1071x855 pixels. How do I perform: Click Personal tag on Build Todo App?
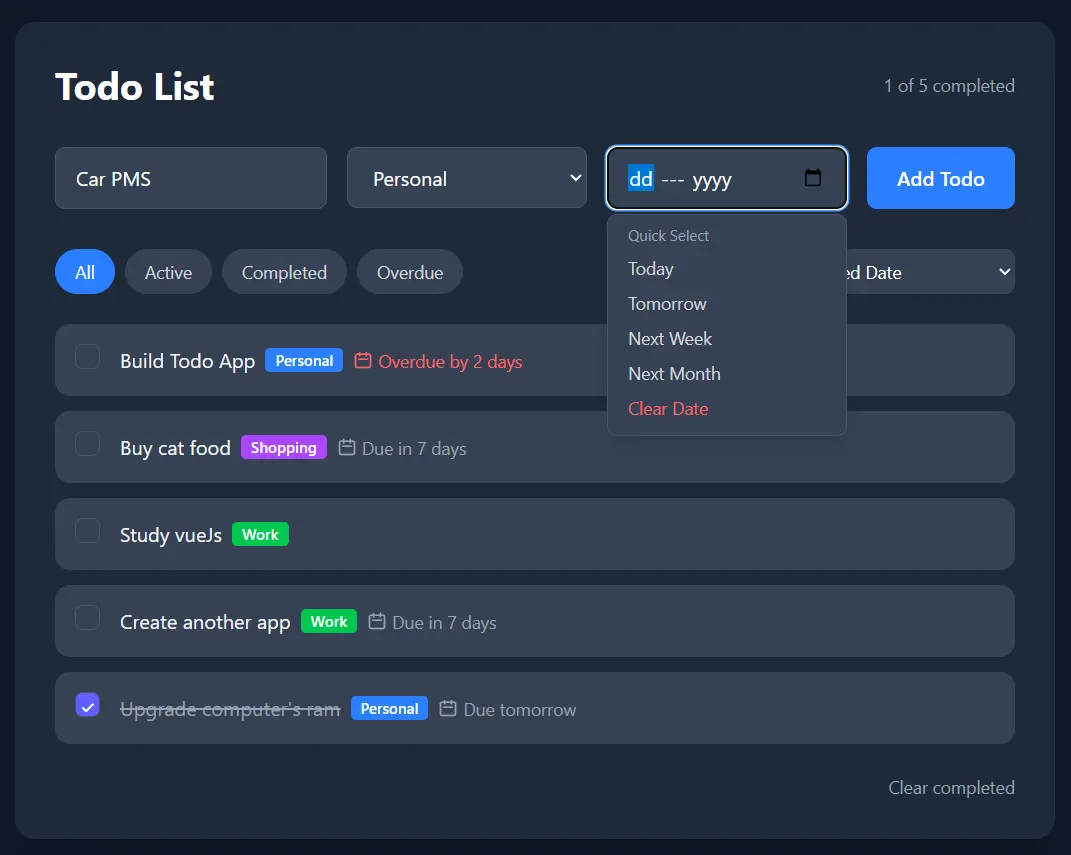pos(304,361)
